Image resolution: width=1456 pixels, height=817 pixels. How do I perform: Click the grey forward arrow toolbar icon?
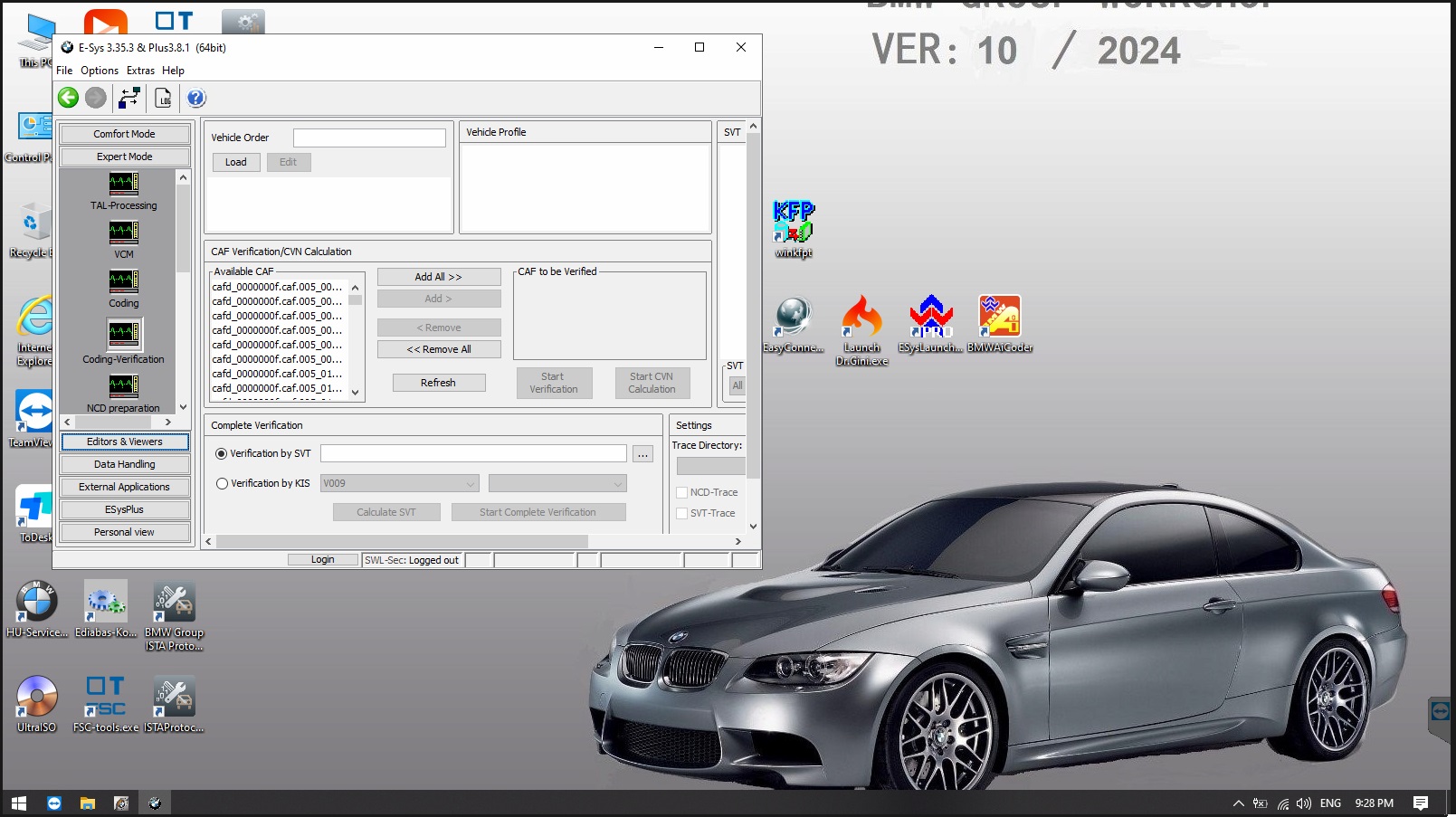click(x=95, y=98)
